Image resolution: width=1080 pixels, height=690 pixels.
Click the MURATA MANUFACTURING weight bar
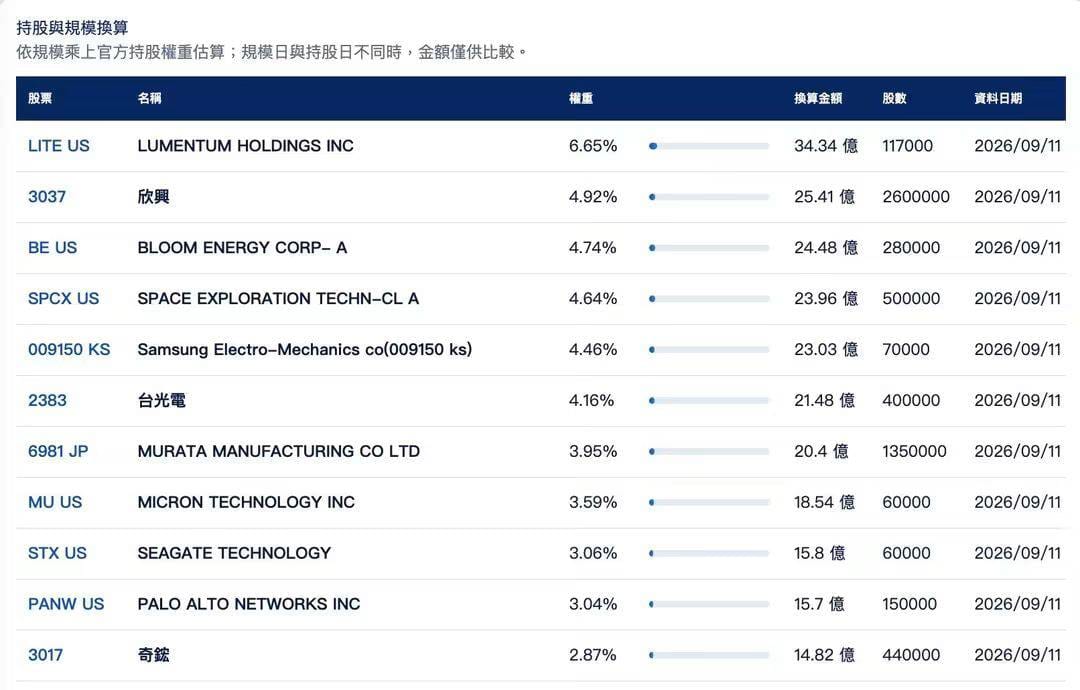click(x=709, y=452)
